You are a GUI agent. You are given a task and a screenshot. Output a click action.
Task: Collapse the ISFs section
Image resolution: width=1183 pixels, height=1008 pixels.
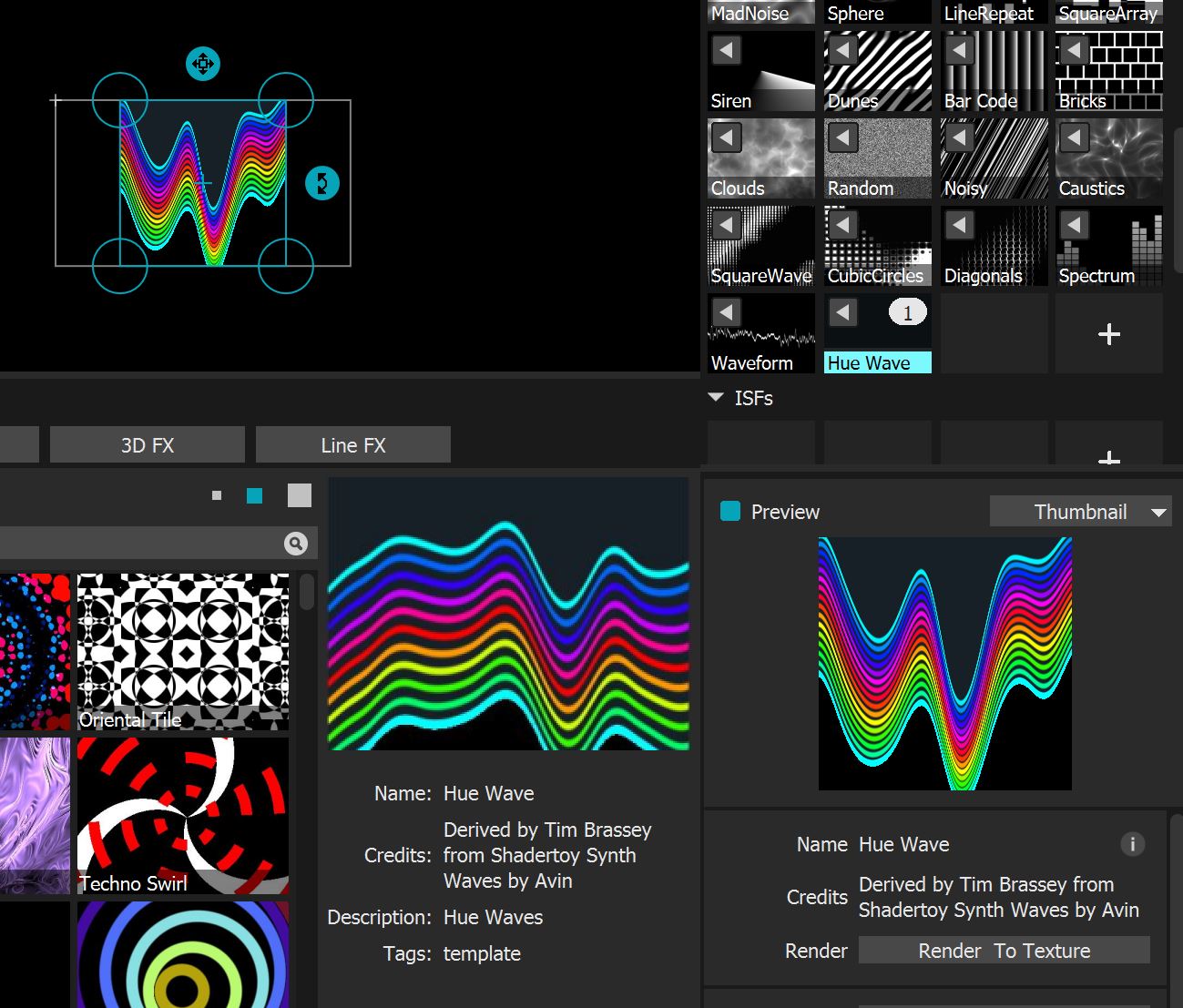point(716,398)
